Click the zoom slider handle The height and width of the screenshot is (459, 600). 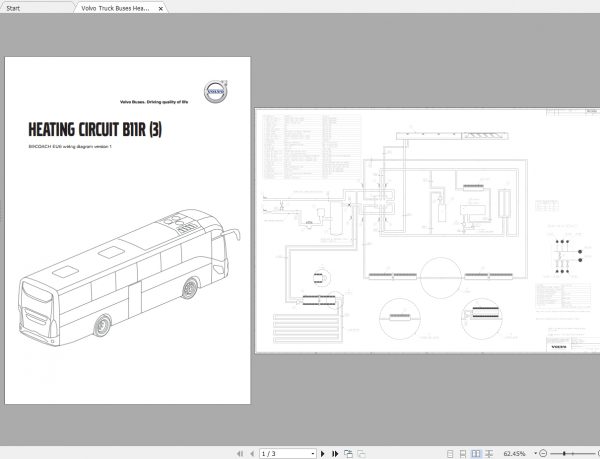coord(564,453)
